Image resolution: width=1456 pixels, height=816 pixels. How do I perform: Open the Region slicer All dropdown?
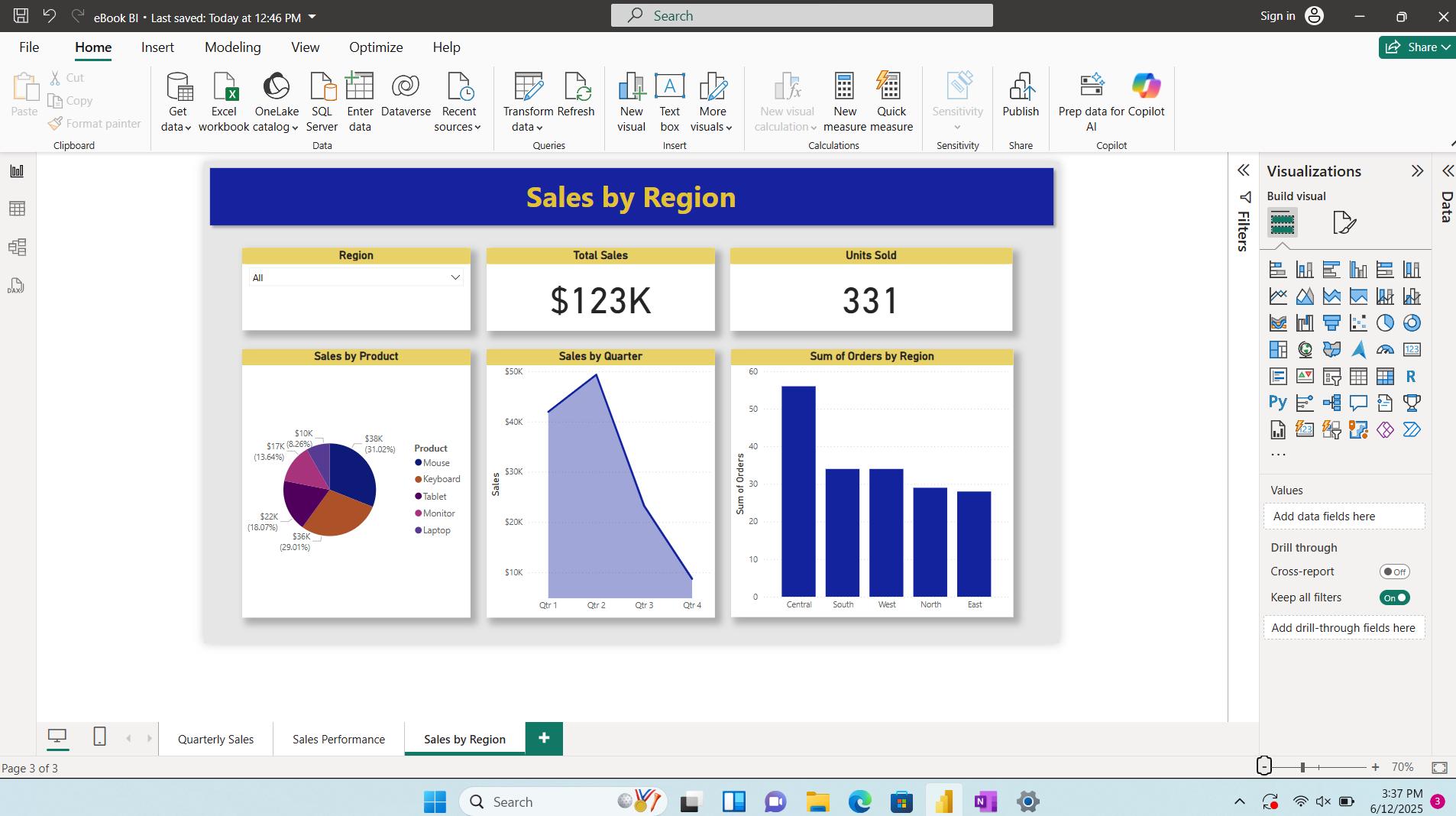454,277
